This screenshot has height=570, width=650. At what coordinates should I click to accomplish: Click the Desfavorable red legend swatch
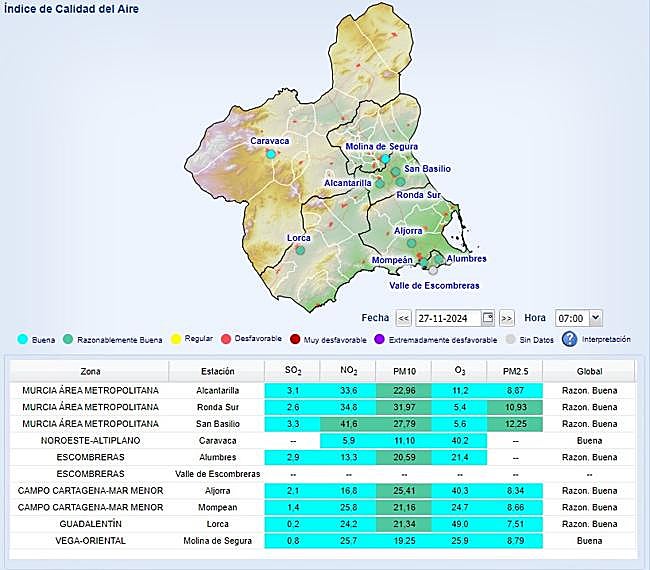pos(226,340)
